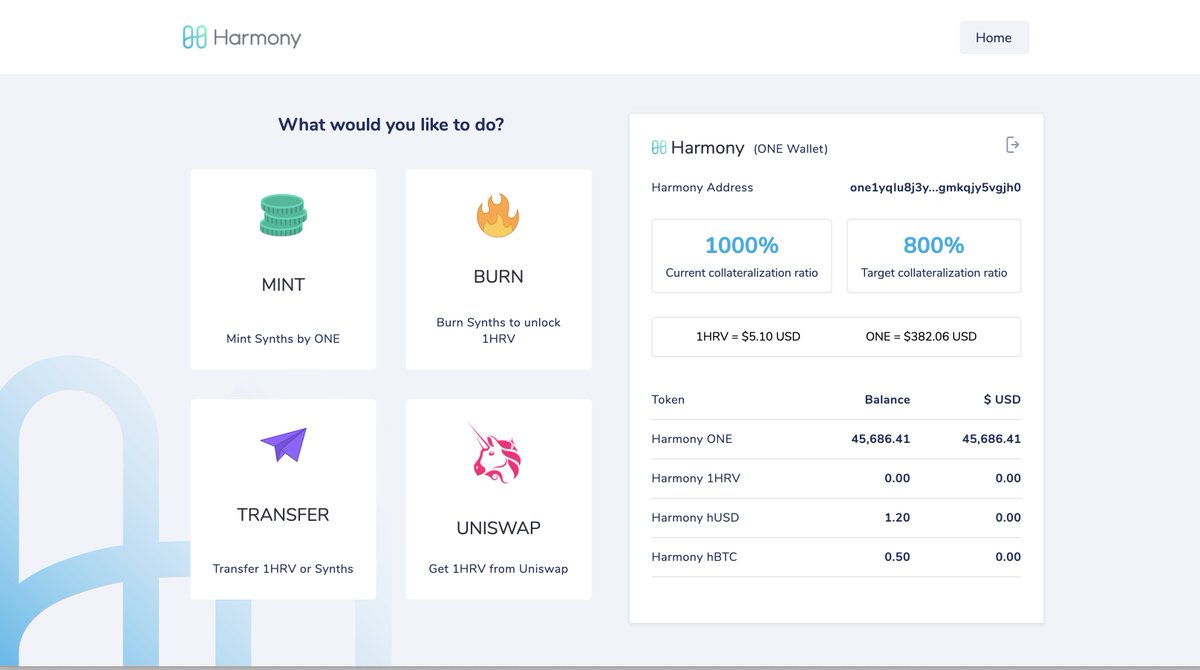Click the 800% target collateralization value
The image size is (1200, 670).
[x=934, y=245]
